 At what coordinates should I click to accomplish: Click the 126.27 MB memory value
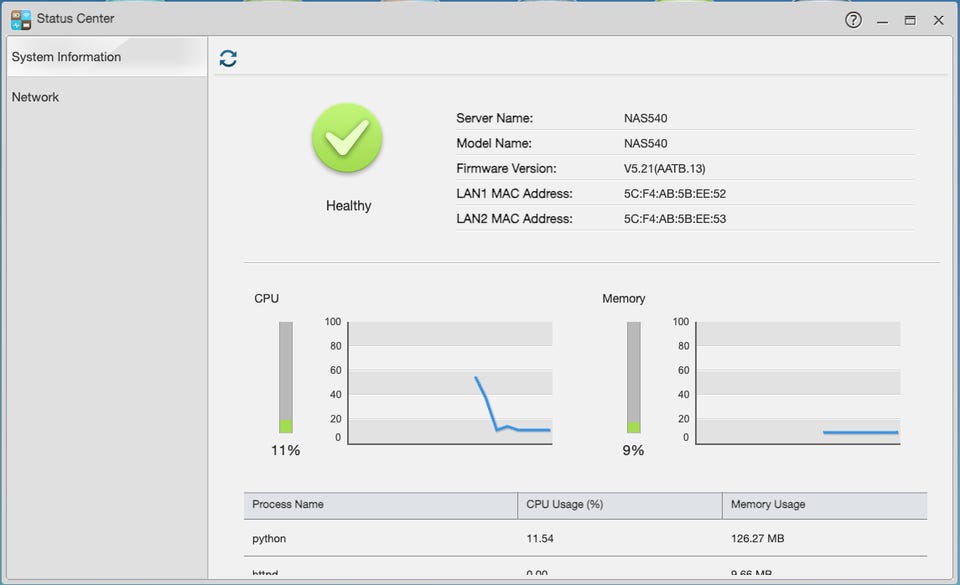coord(757,538)
